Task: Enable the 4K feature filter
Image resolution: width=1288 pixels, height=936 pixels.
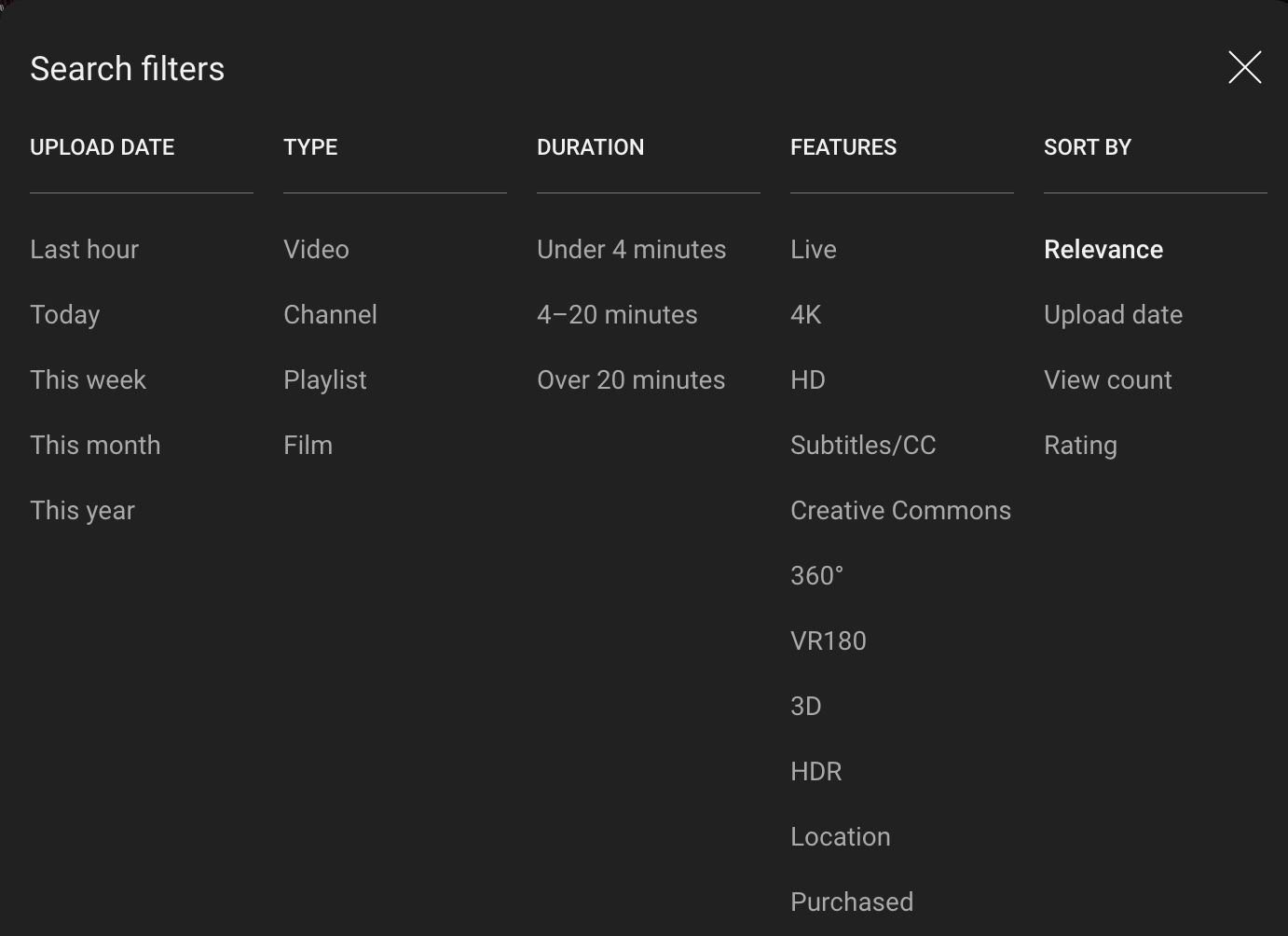Action: pos(805,314)
